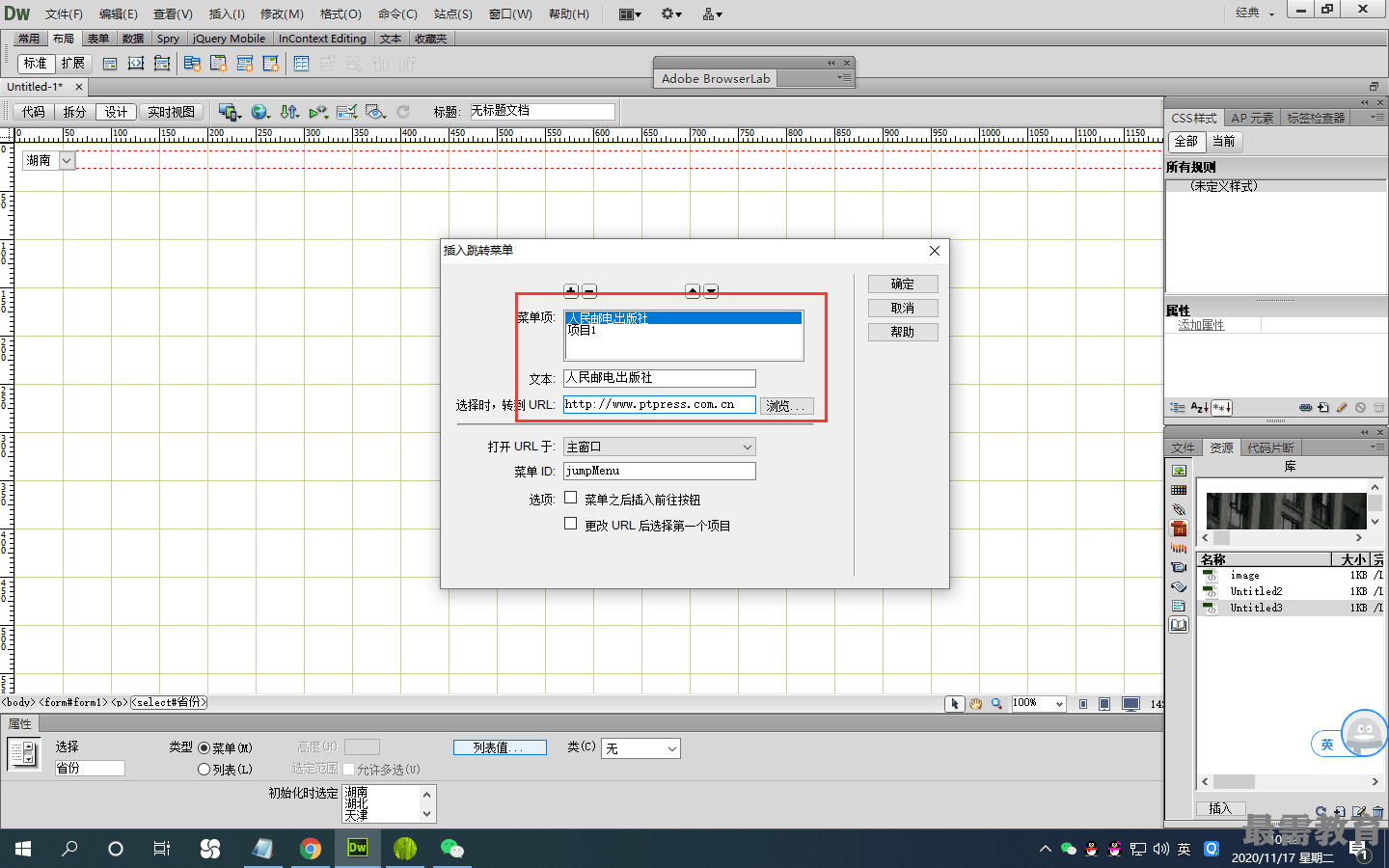
Task: Click the 插入 button in Assets panel
Action: [1220, 808]
